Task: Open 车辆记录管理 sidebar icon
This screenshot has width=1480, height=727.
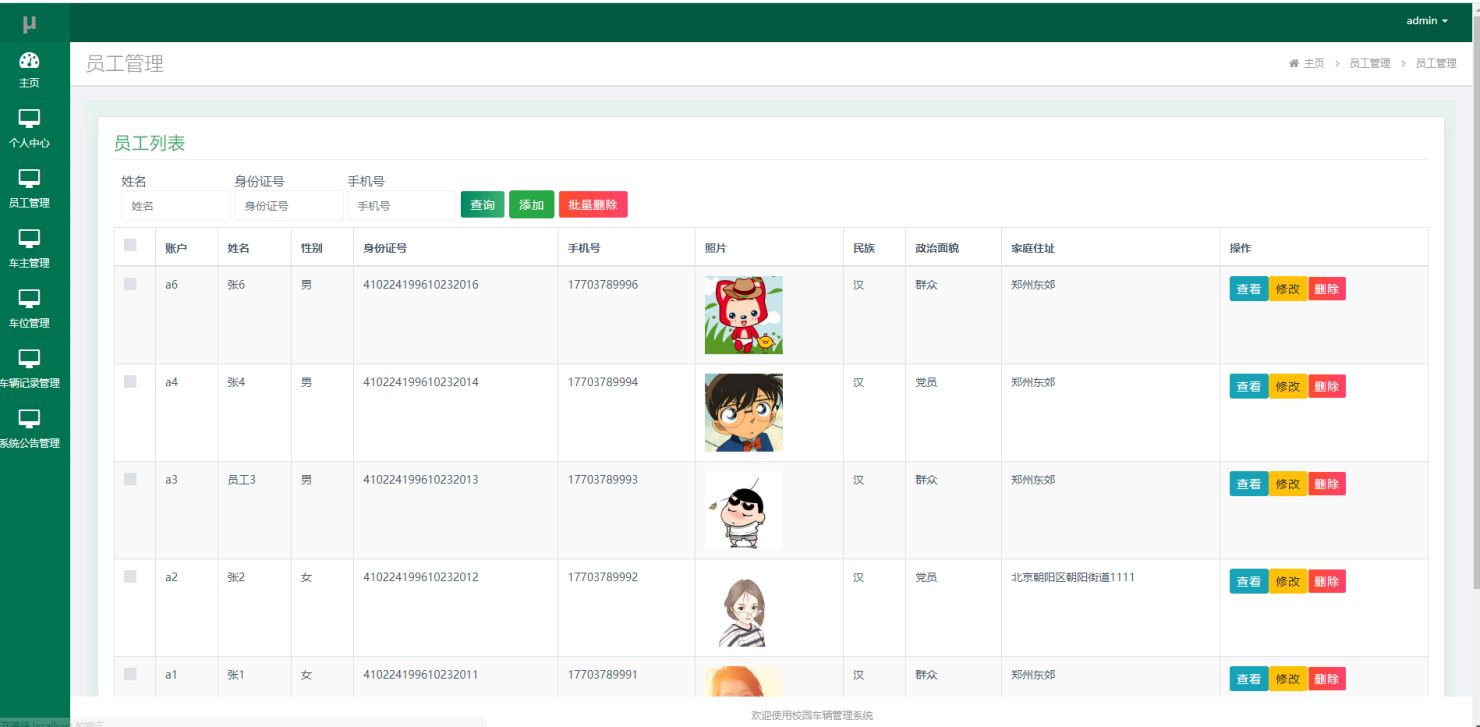Action: click(x=29, y=359)
